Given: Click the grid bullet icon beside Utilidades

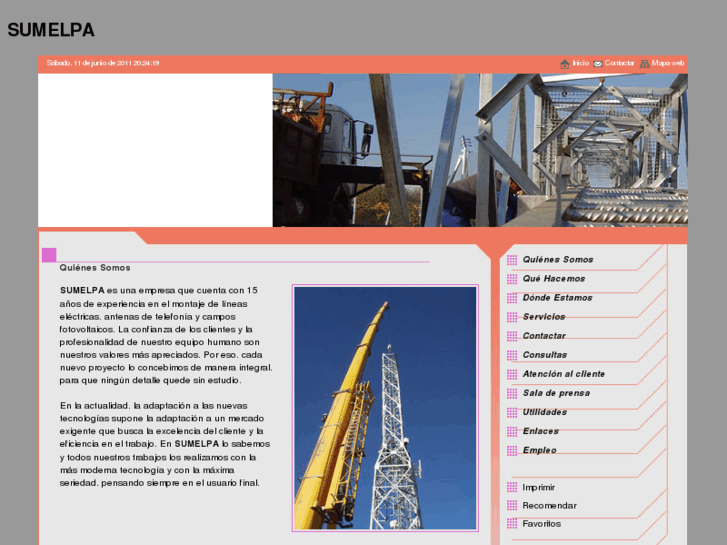Looking at the screenshot, I should [512, 412].
